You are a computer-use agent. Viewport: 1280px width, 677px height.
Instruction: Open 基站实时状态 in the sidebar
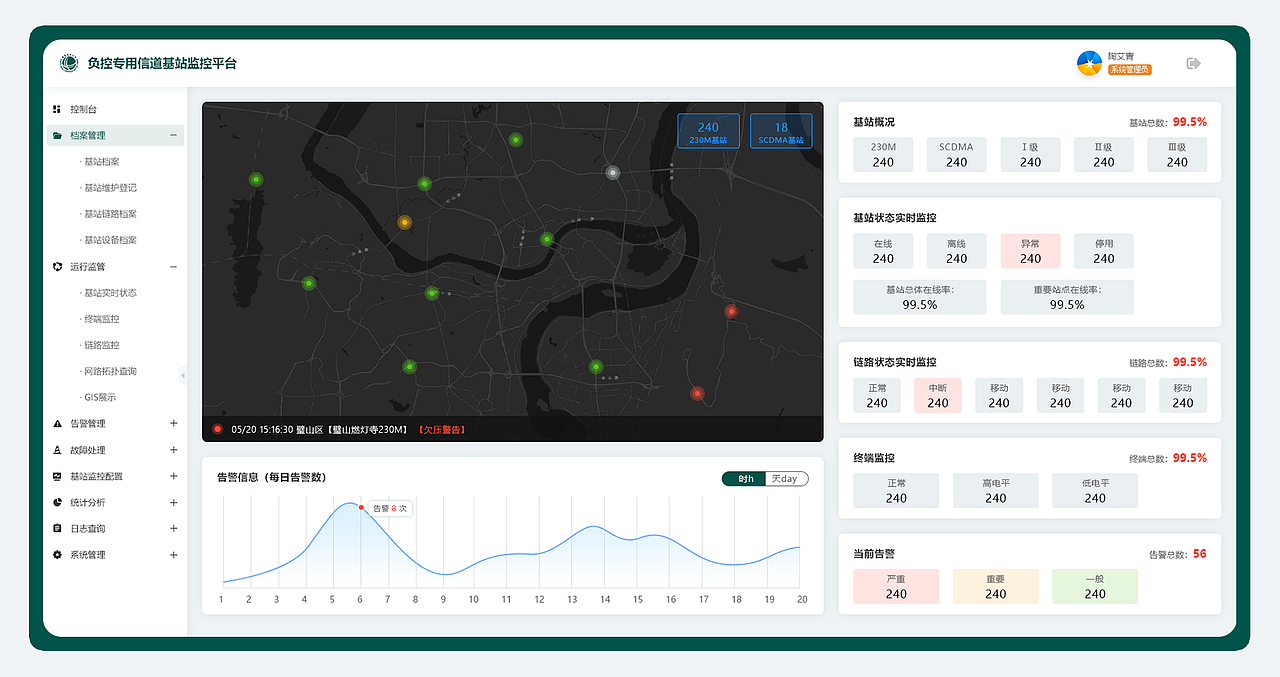click(109, 293)
